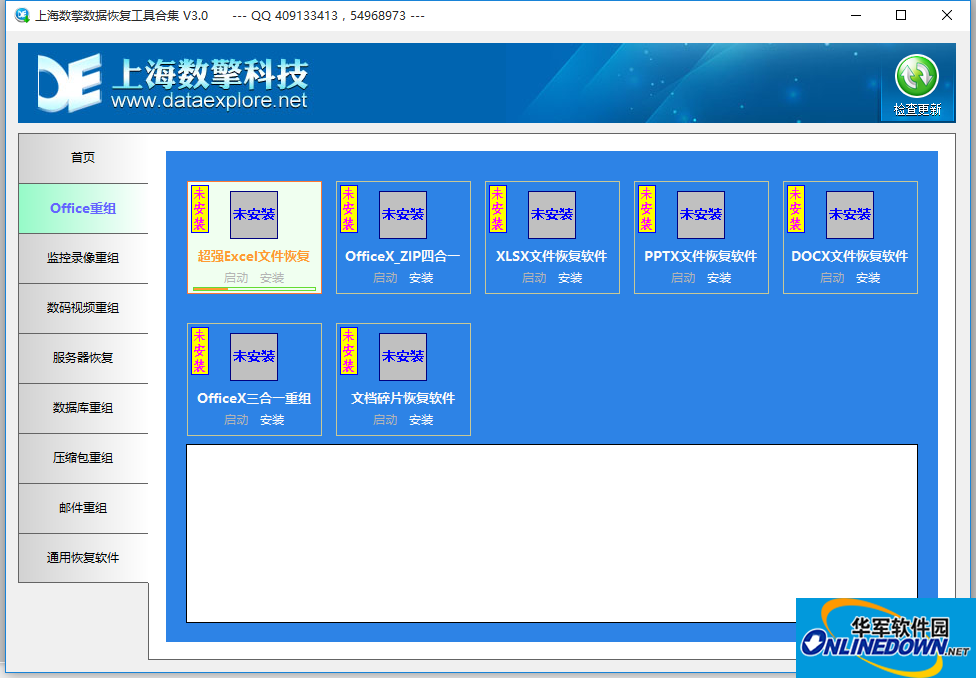Select the 数码视频重组 tab
The height and width of the screenshot is (678, 976).
83,308
